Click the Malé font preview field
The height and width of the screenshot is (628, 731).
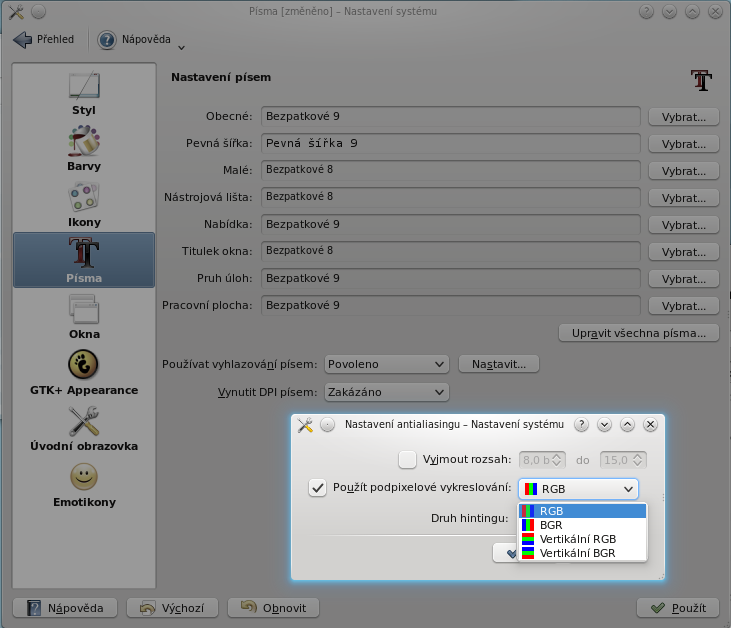coord(451,171)
